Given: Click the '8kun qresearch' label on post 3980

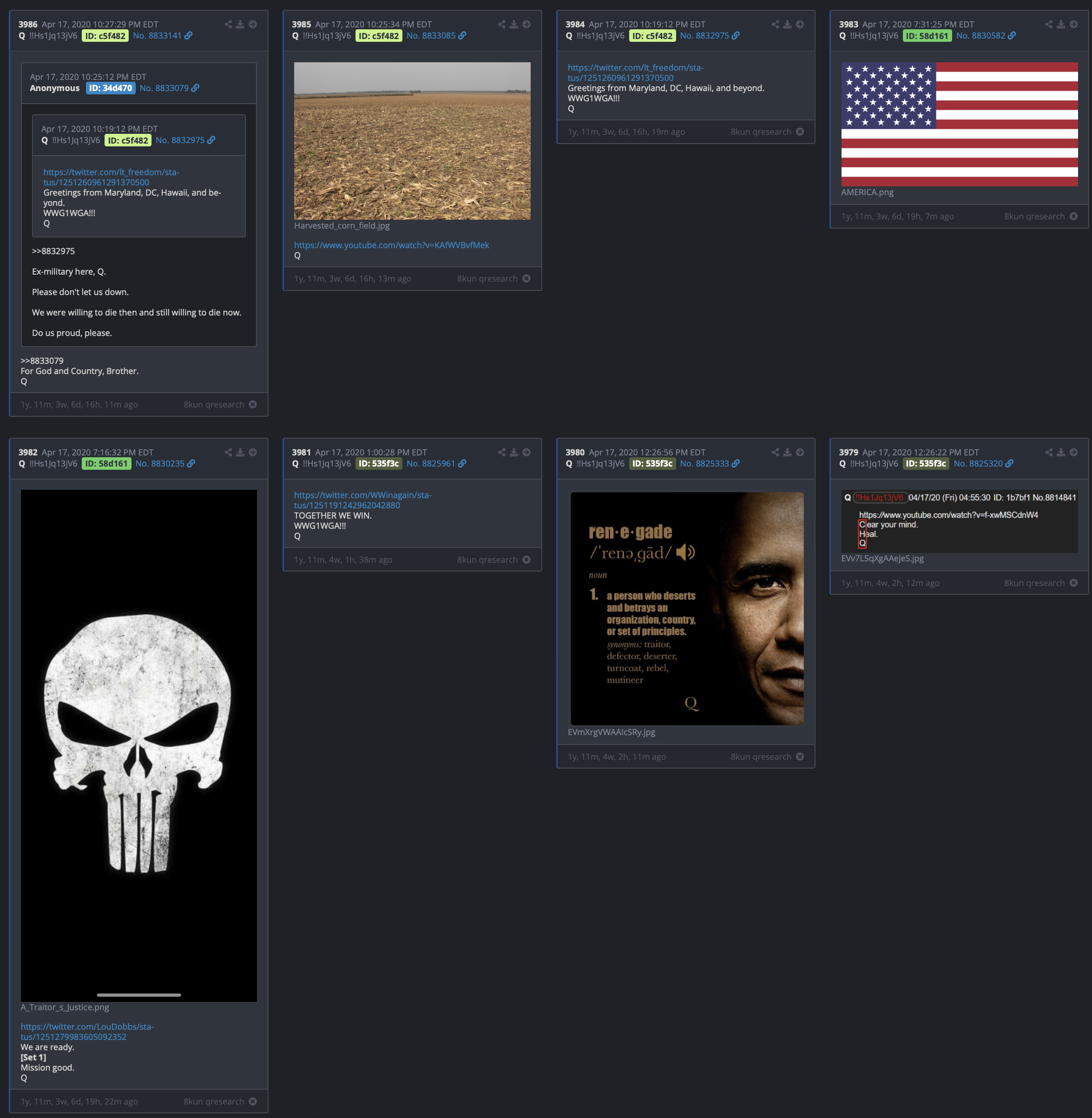Looking at the screenshot, I should [x=761, y=756].
